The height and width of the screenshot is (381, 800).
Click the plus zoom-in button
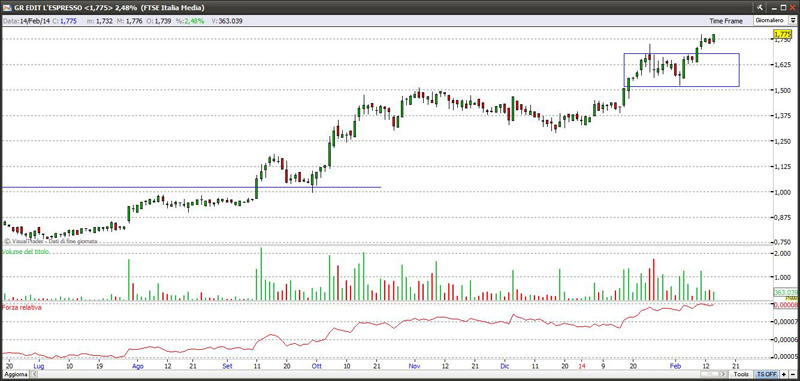click(x=784, y=374)
